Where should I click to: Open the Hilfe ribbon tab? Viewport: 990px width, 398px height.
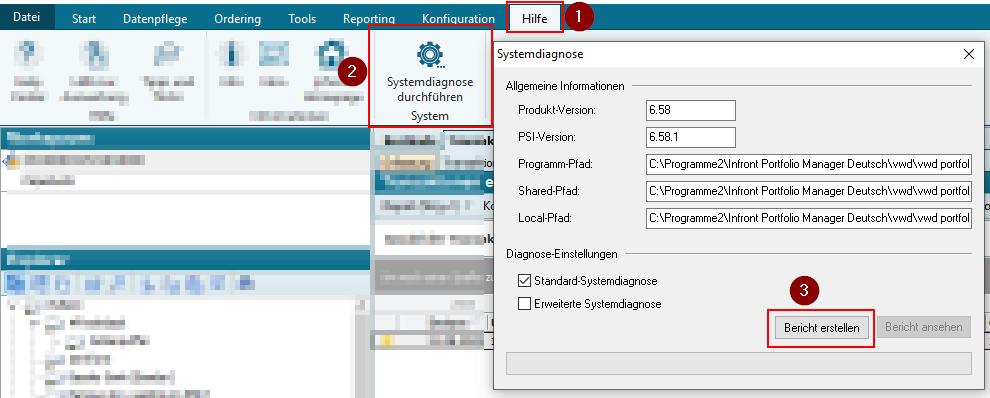pyautogui.click(x=534, y=19)
